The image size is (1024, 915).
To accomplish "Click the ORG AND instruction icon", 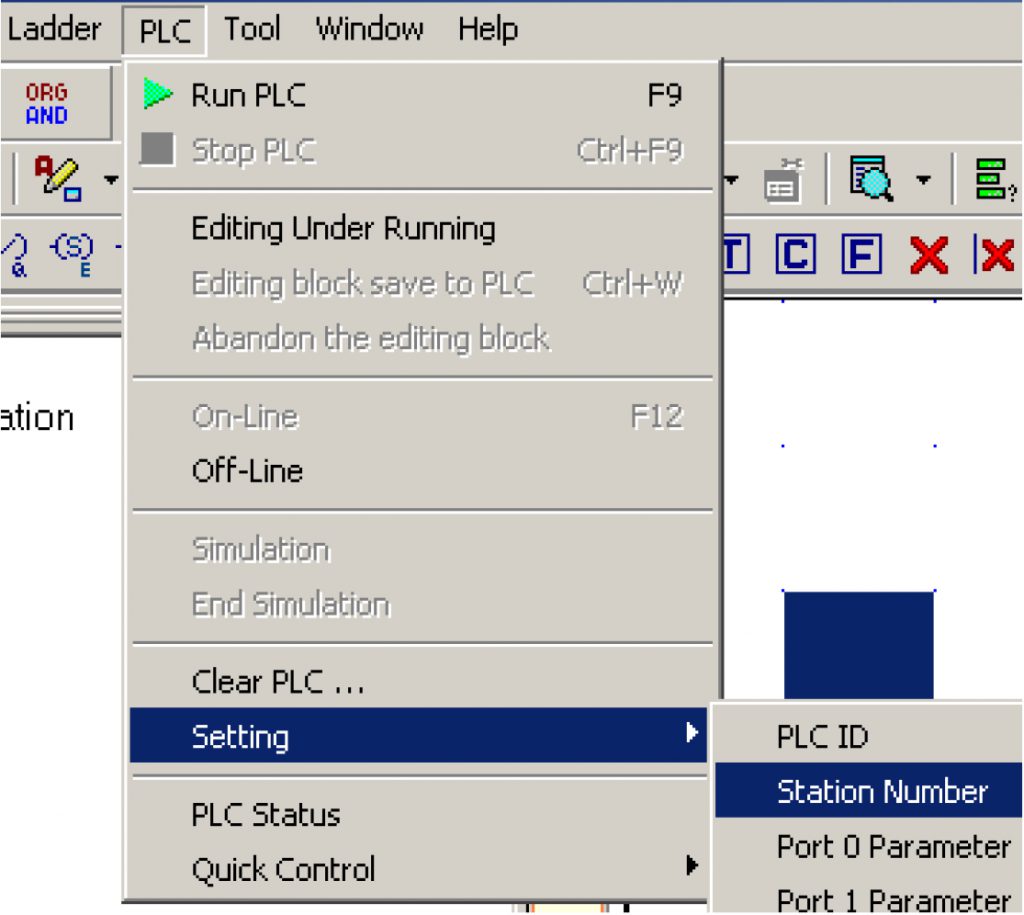I will pyautogui.click(x=46, y=103).
